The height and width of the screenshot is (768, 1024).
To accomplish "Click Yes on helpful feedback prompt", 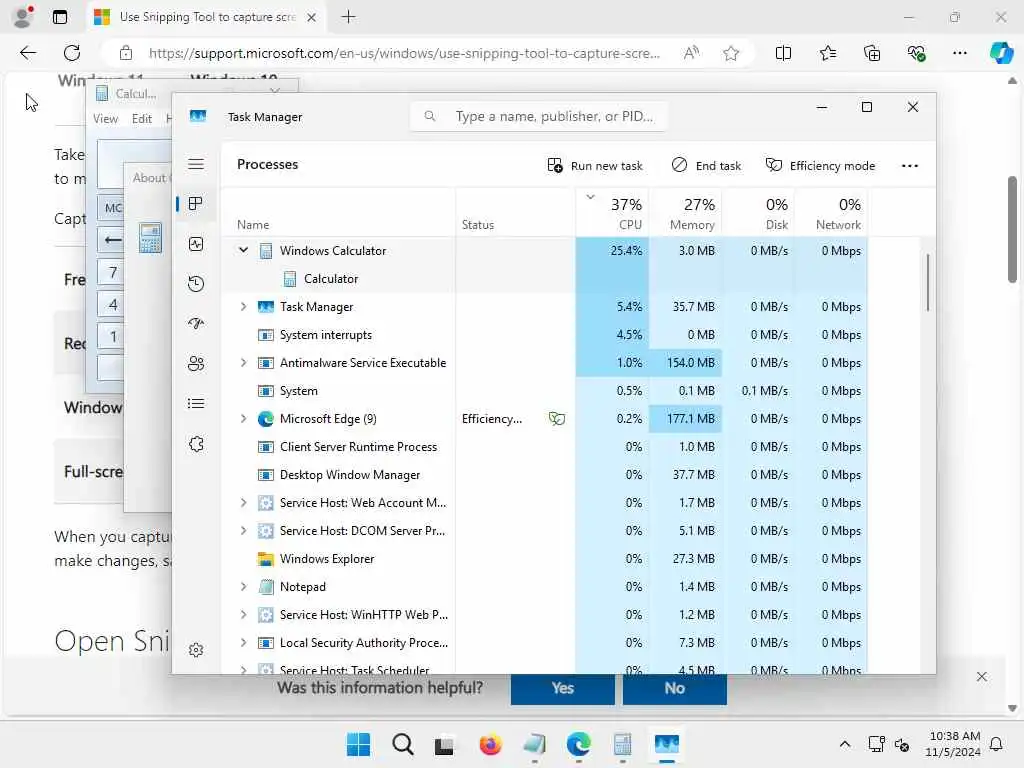I will (562, 688).
